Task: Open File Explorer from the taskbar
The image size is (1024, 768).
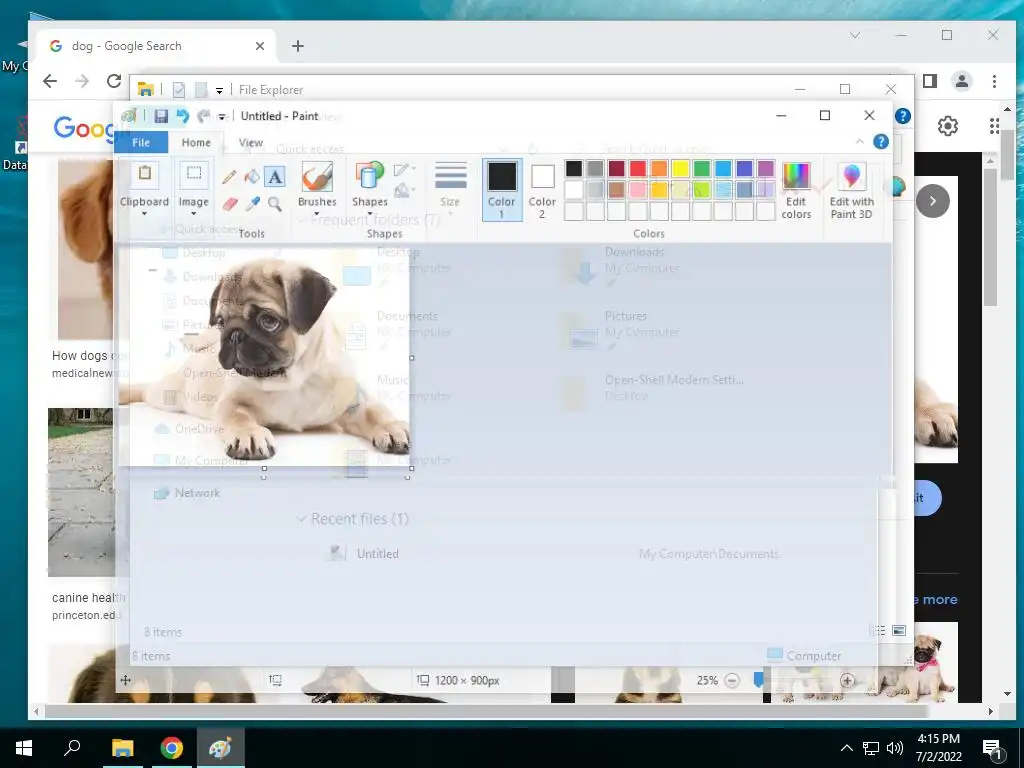Action: point(122,748)
